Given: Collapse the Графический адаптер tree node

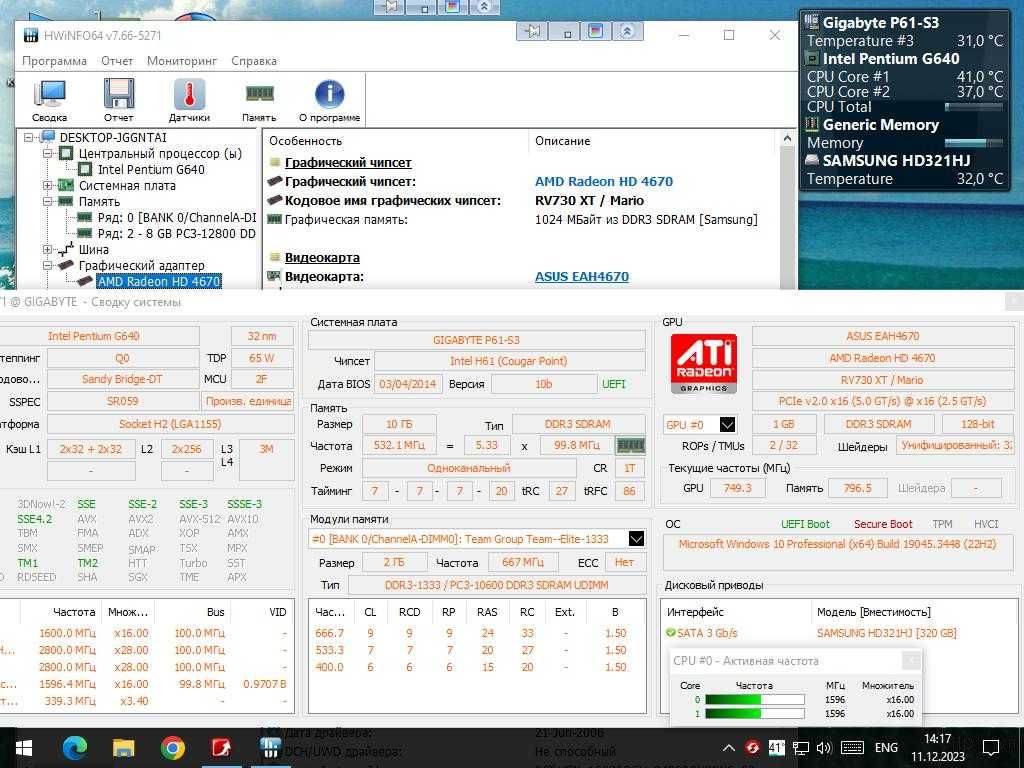Looking at the screenshot, I should pos(48,265).
